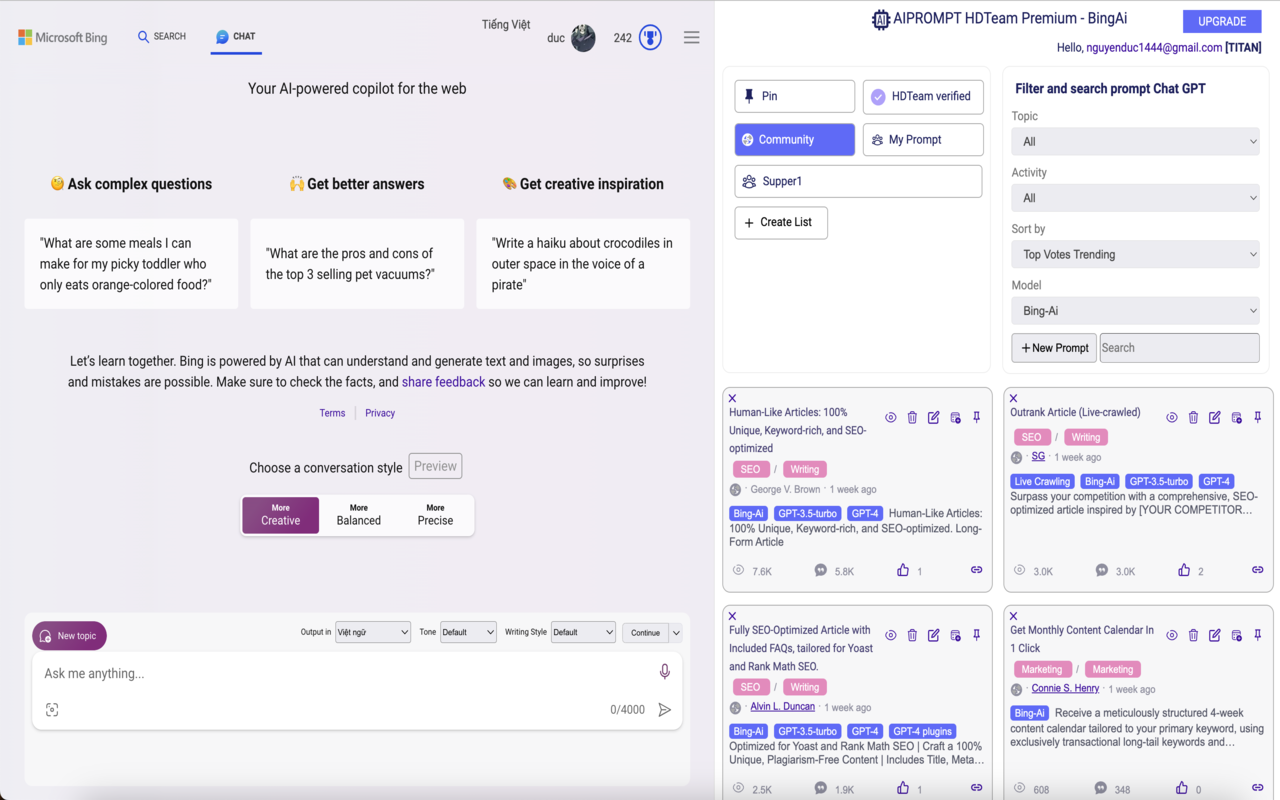Copy link of Human-Like Articles prompt
Viewport: 1280px width, 800px height.
coord(976,570)
